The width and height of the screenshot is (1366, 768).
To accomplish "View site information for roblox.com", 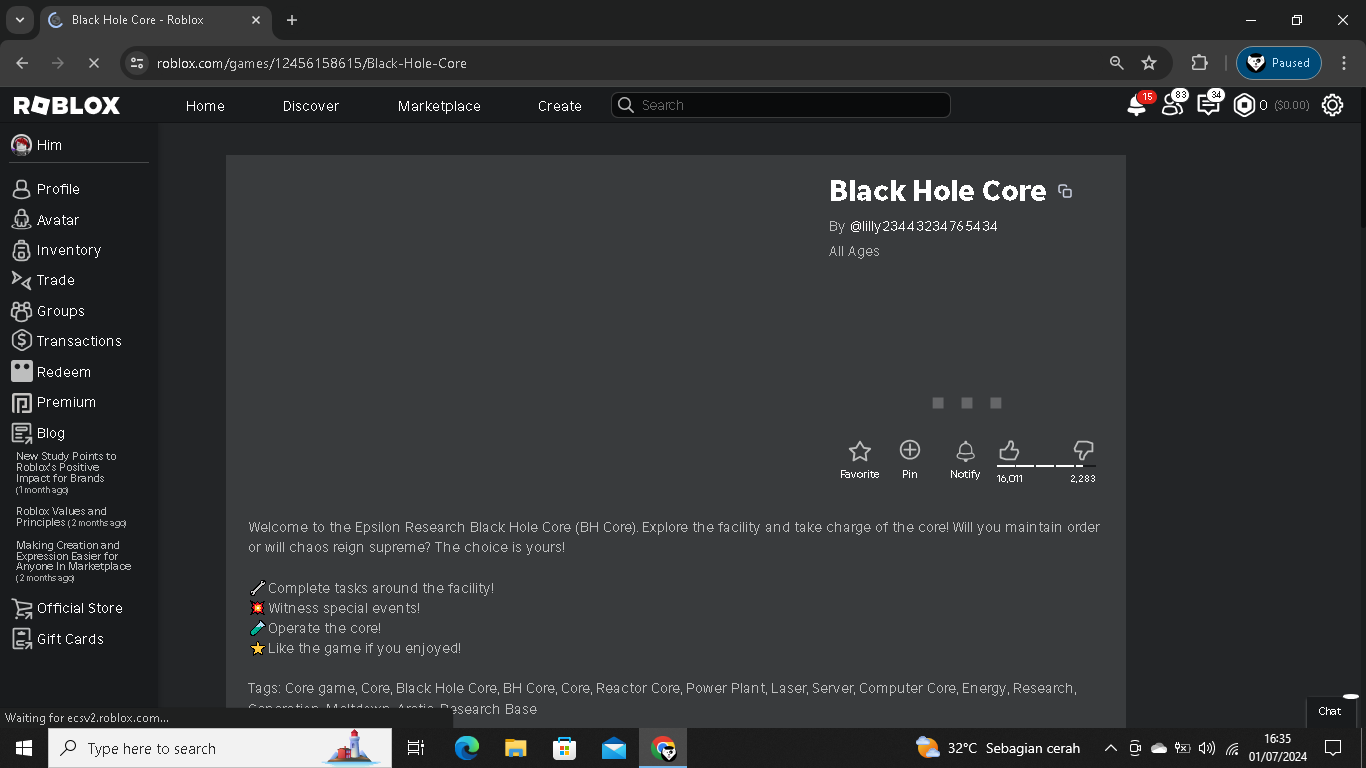I will (x=138, y=63).
